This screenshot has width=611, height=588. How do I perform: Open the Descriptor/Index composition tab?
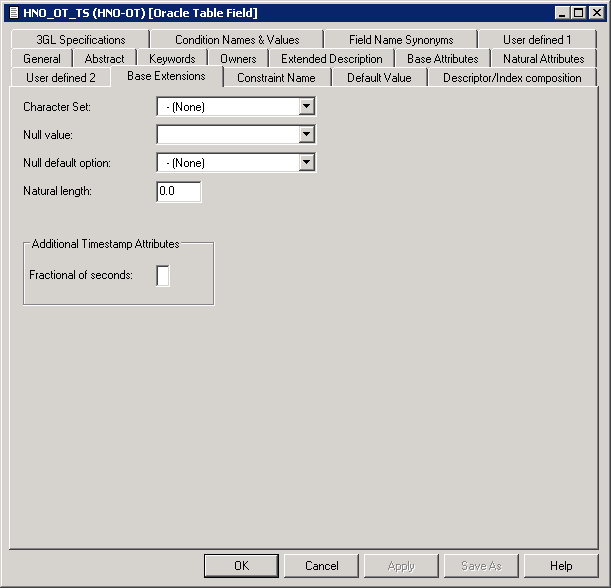[512, 78]
